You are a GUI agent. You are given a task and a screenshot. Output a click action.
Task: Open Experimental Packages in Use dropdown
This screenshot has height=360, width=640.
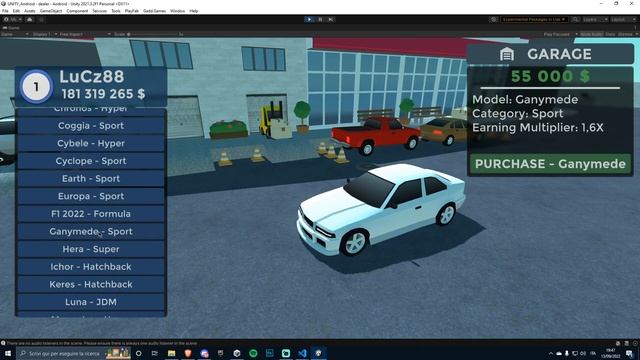click(x=534, y=19)
